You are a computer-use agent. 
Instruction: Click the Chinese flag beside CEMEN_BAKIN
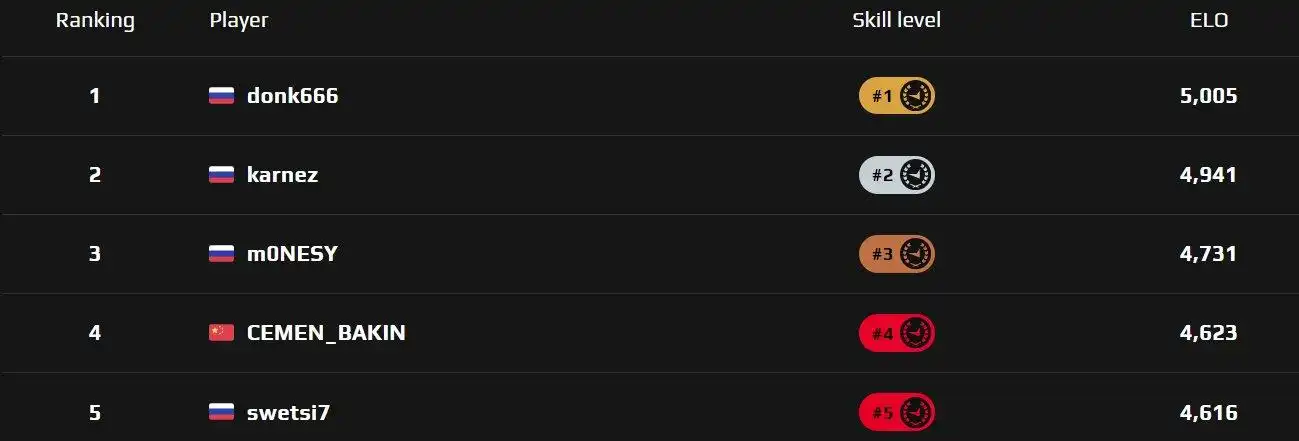[x=221, y=333]
